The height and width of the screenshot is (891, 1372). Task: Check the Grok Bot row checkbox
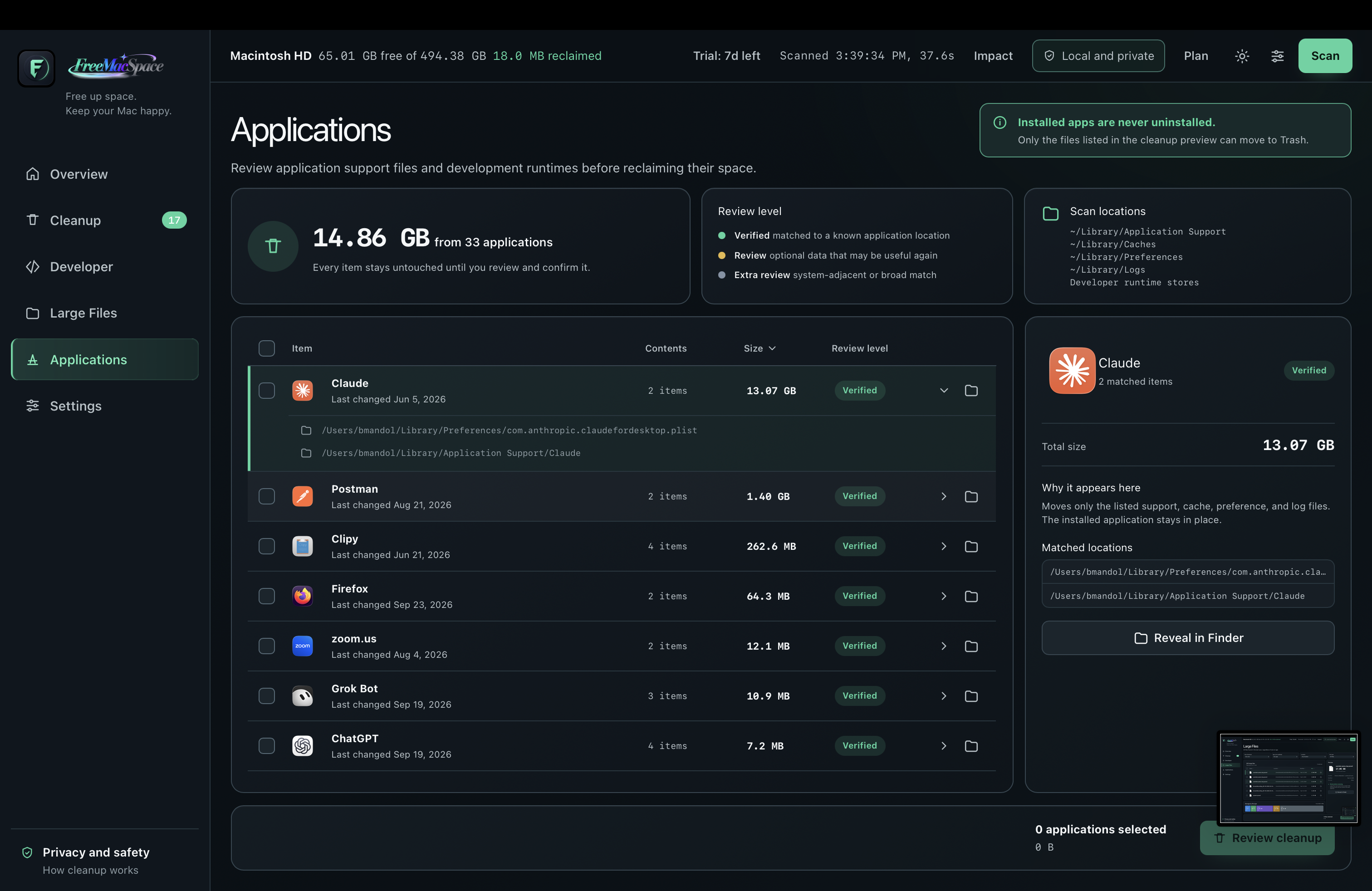(x=267, y=696)
